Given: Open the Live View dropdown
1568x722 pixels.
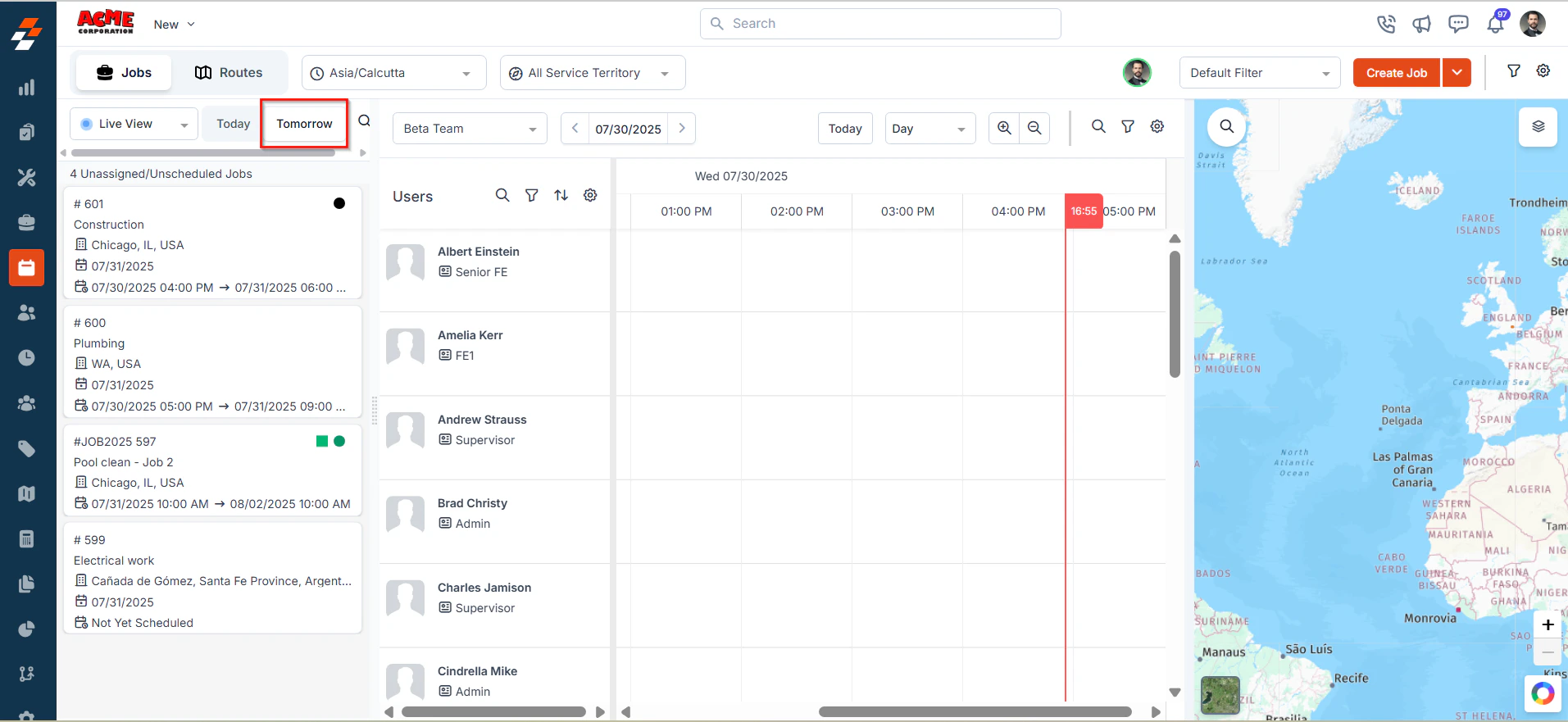Looking at the screenshot, I should pos(134,124).
